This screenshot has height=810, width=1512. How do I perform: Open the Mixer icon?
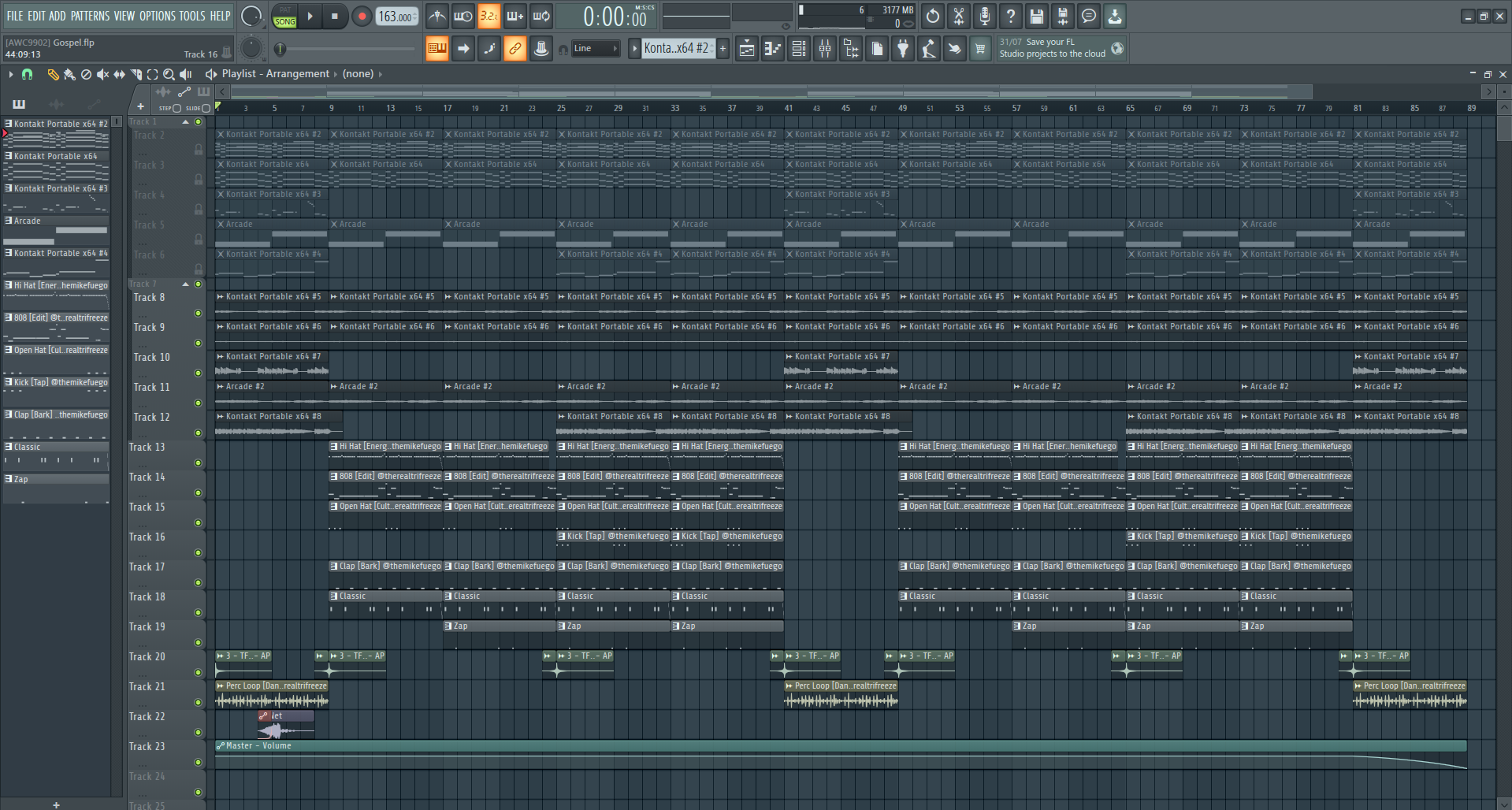click(825, 49)
